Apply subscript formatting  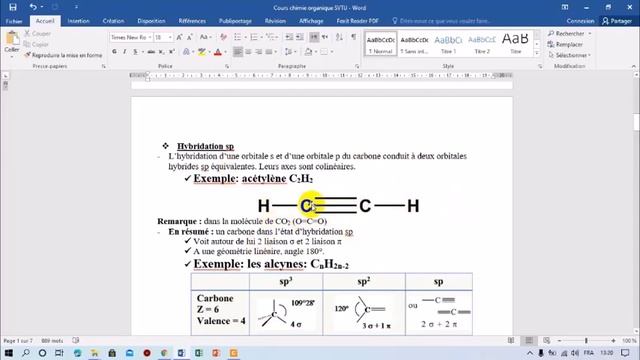click(162, 52)
